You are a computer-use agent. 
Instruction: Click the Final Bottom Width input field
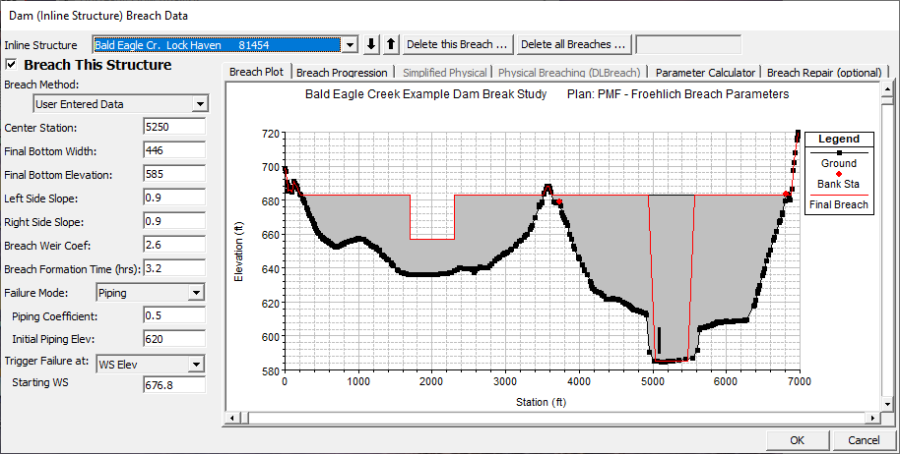174,151
